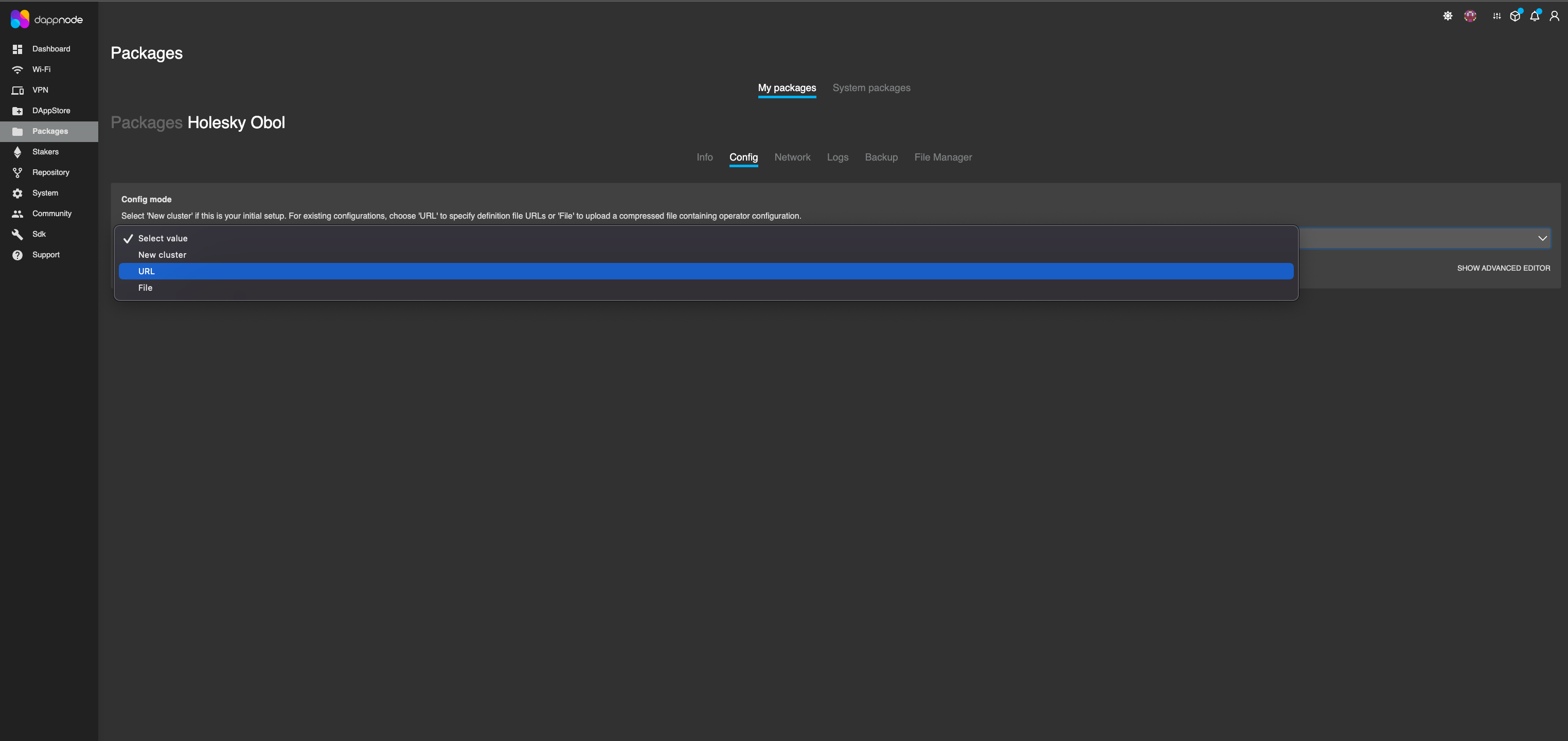Keep the checked Select value option
1568x741 pixels.
(x=163, y=239)
